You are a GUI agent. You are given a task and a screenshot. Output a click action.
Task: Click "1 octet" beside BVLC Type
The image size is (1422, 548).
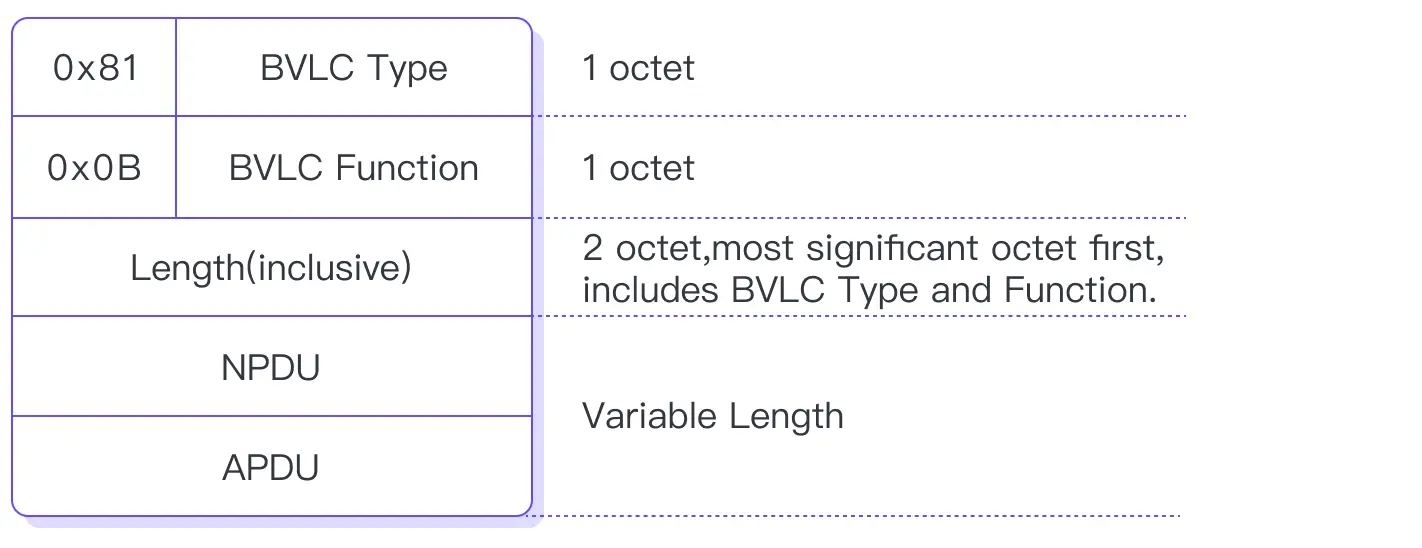(x=638, y=68)
